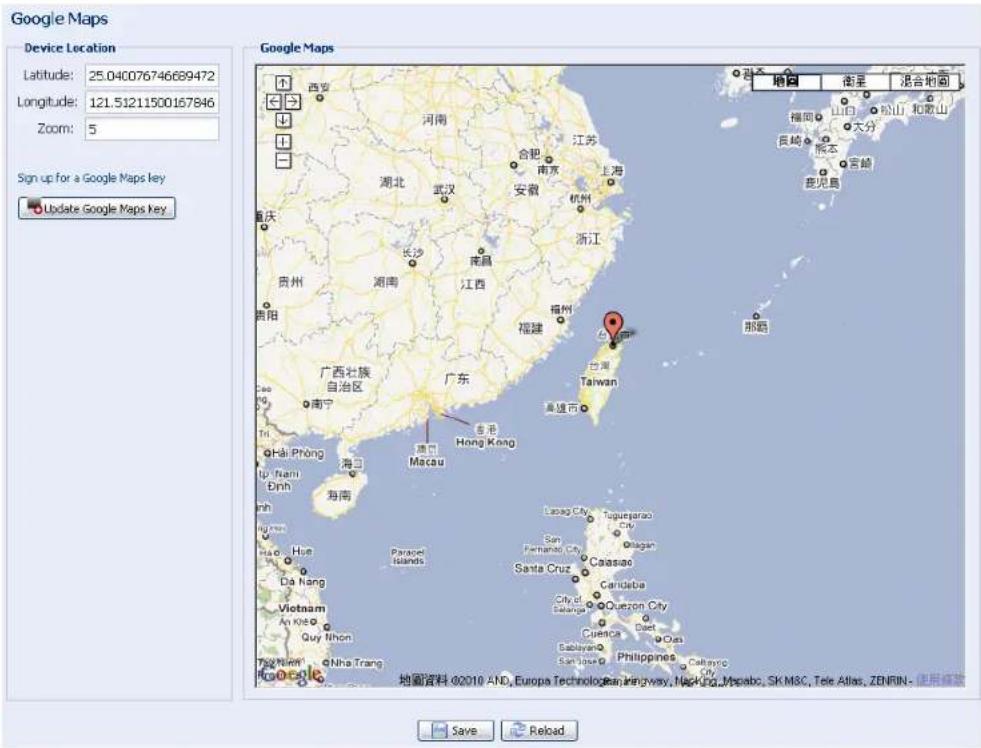Click the 海南 island label
Image resolution: width=981 pixels, height=748 pixels.
pyautogui.click(x=338, y=495)
